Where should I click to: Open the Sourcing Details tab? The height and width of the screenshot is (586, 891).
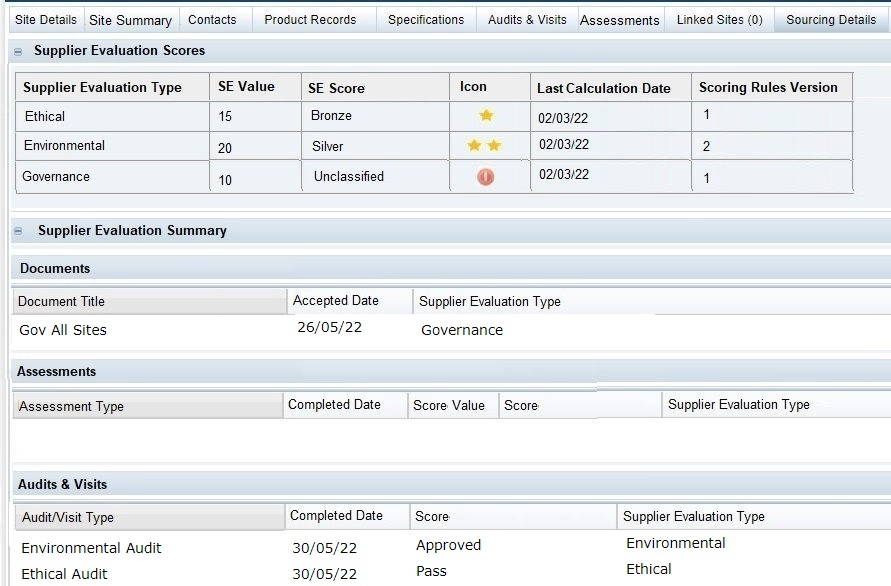tap(830, 18)
